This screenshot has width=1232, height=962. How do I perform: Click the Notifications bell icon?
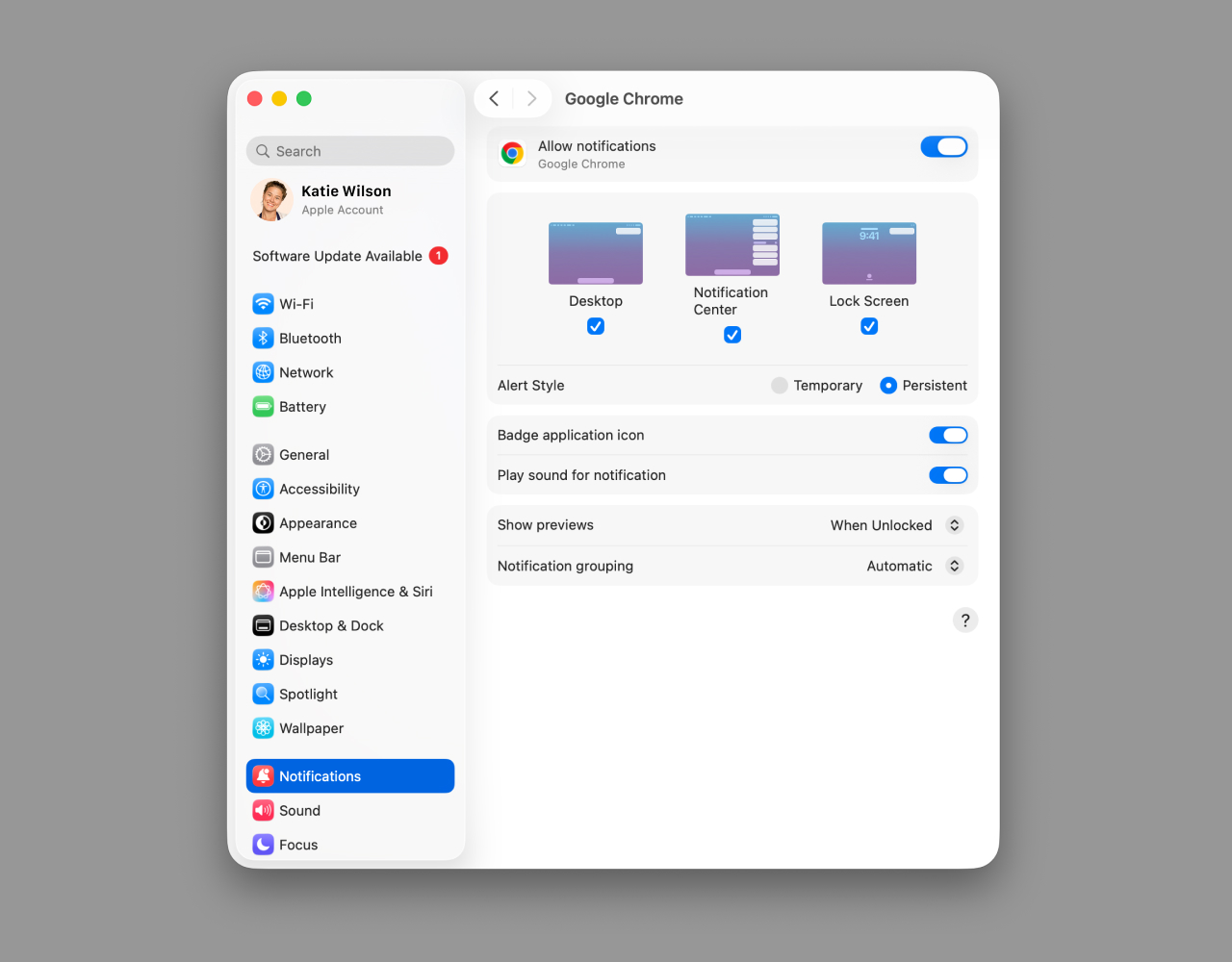point(263,776)
